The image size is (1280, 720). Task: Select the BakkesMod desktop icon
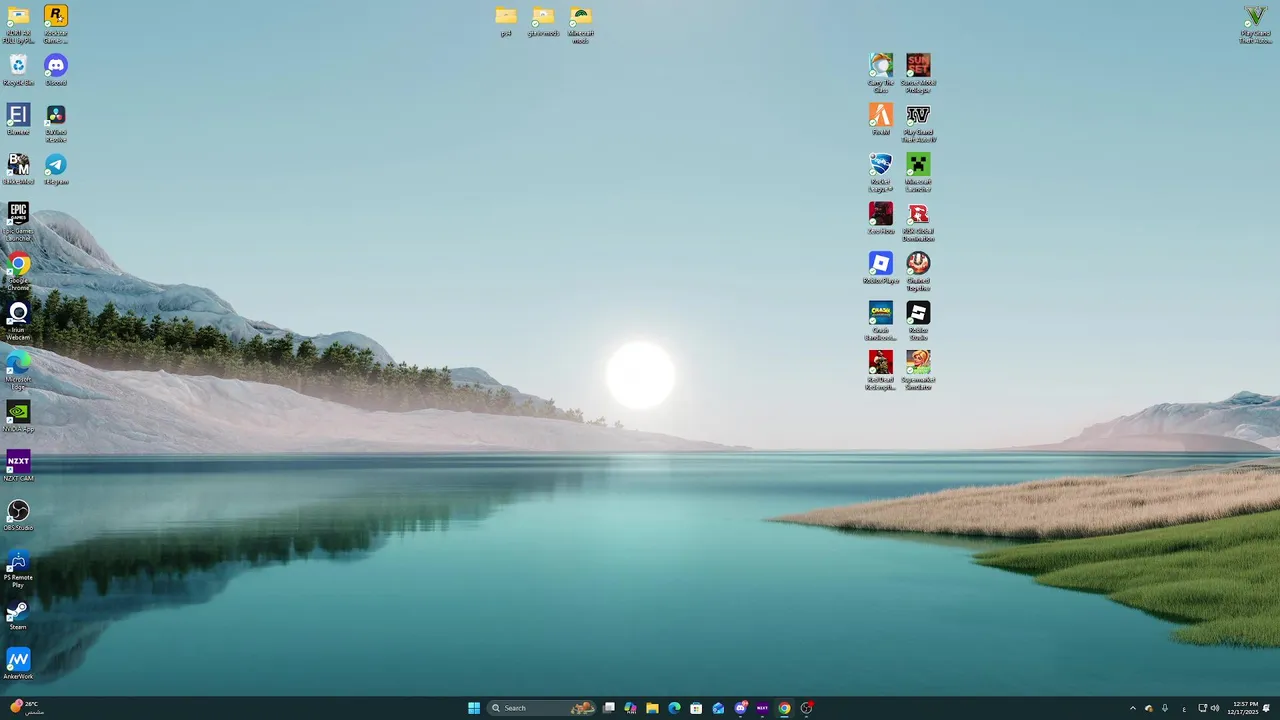coord(18,169)
